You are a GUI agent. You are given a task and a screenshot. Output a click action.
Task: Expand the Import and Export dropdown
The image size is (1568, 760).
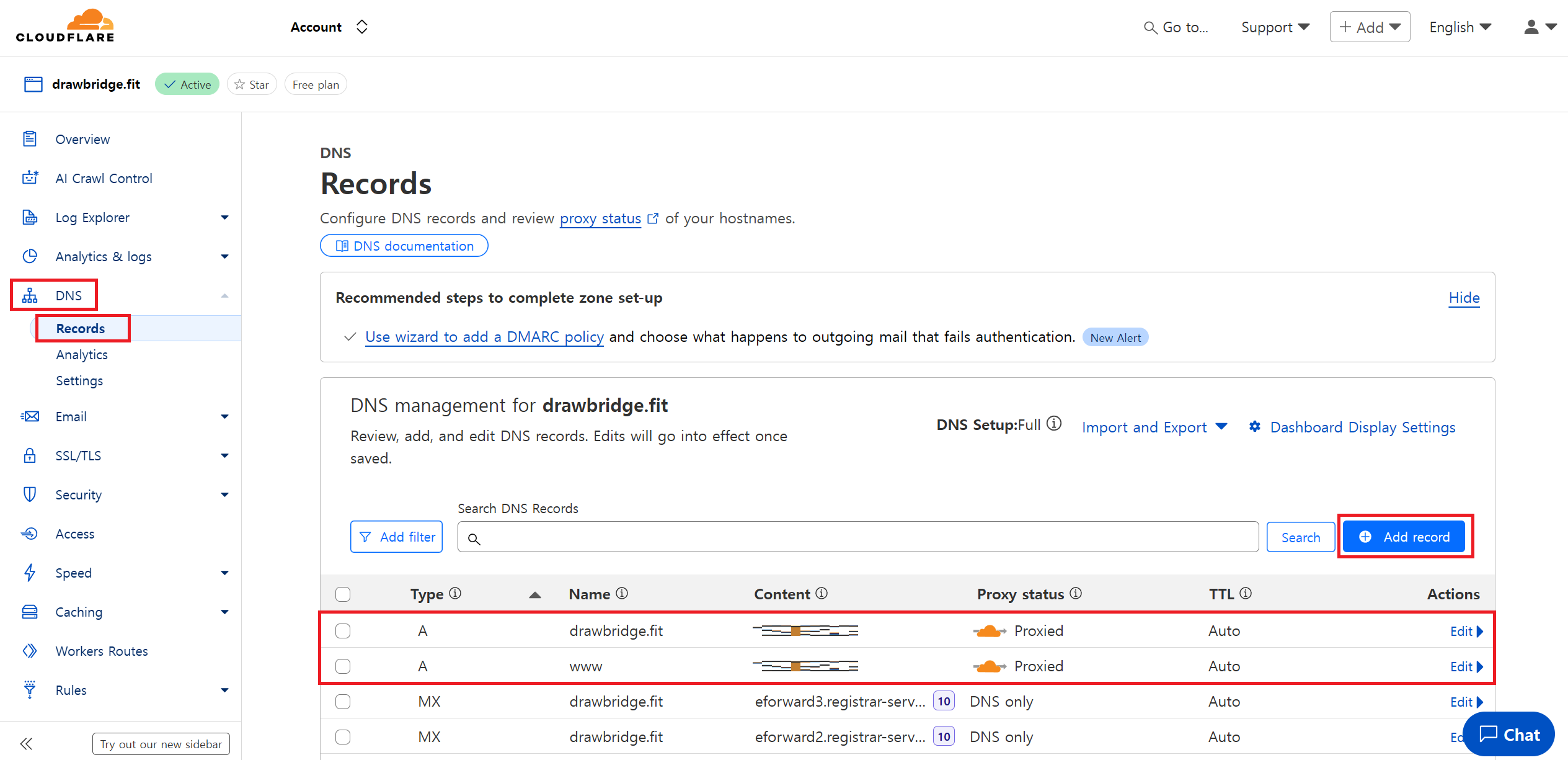1154,427
